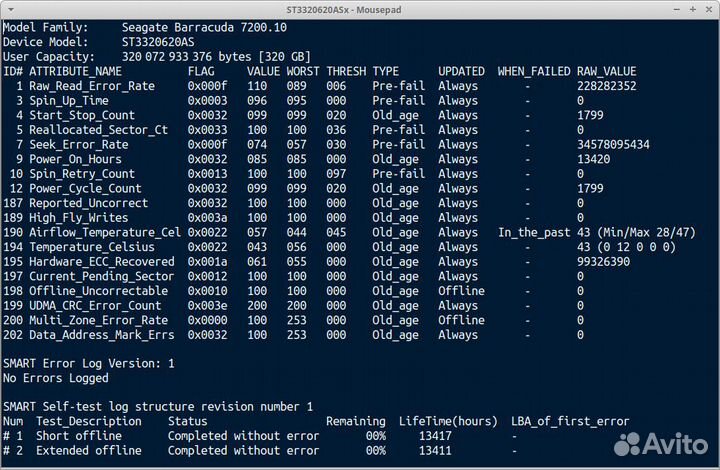This screenshot has height=470, width=720.
Task: Click the Reallocated_Sector_Ct attribute name
Action: (98, 130)
